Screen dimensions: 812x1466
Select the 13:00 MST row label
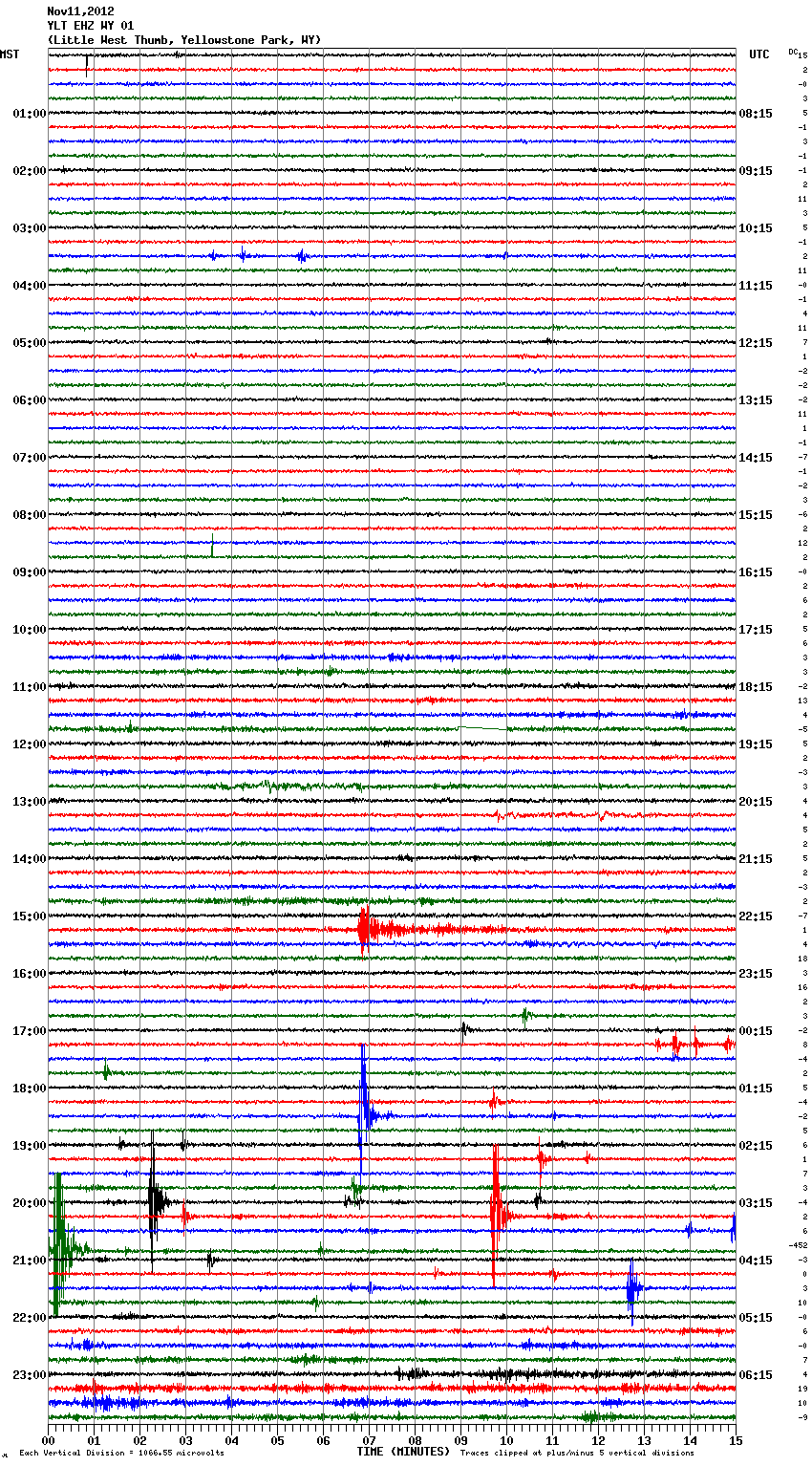29,802
